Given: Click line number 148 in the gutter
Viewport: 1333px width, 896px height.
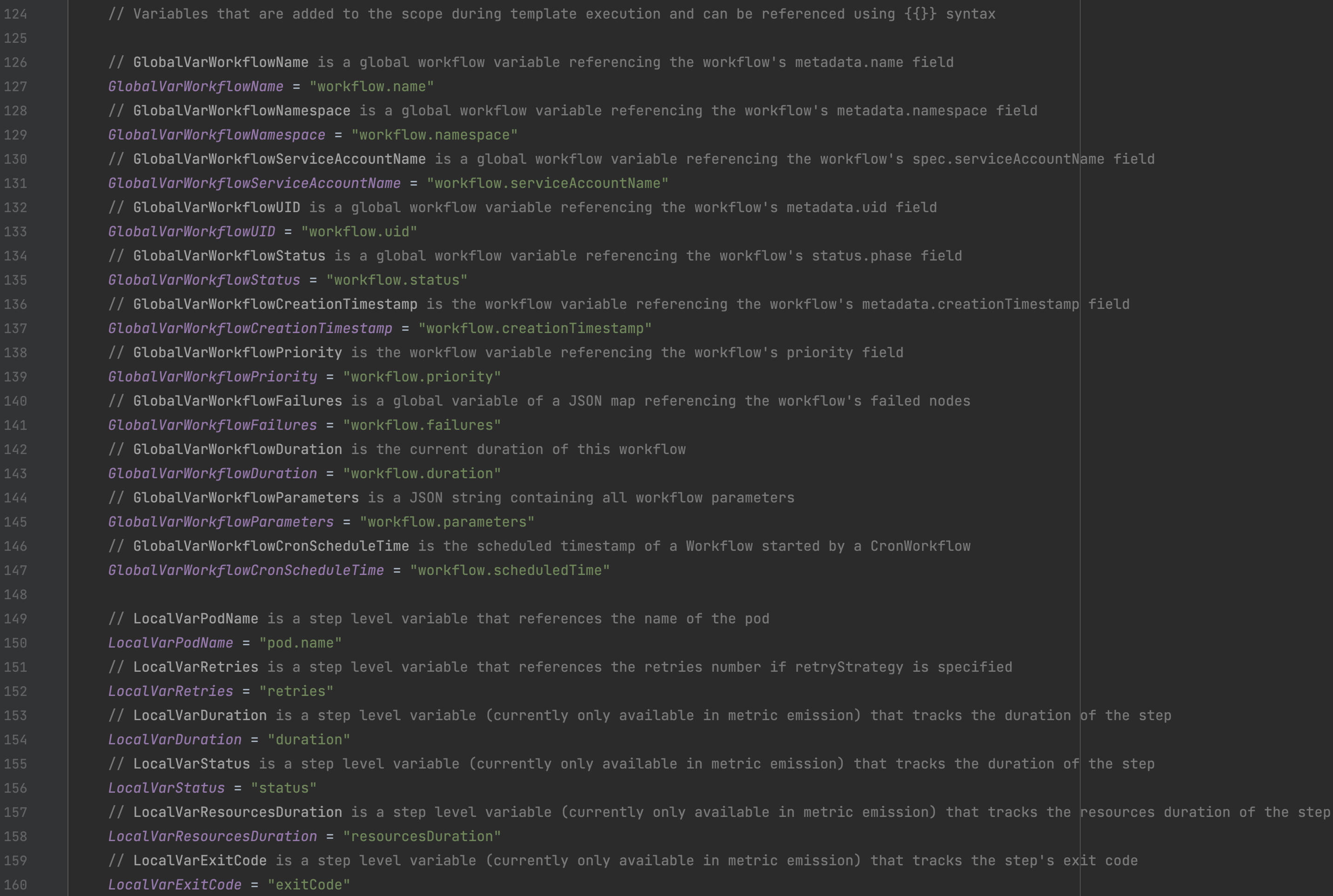Looking at the screenshot, I should point(15,594).
